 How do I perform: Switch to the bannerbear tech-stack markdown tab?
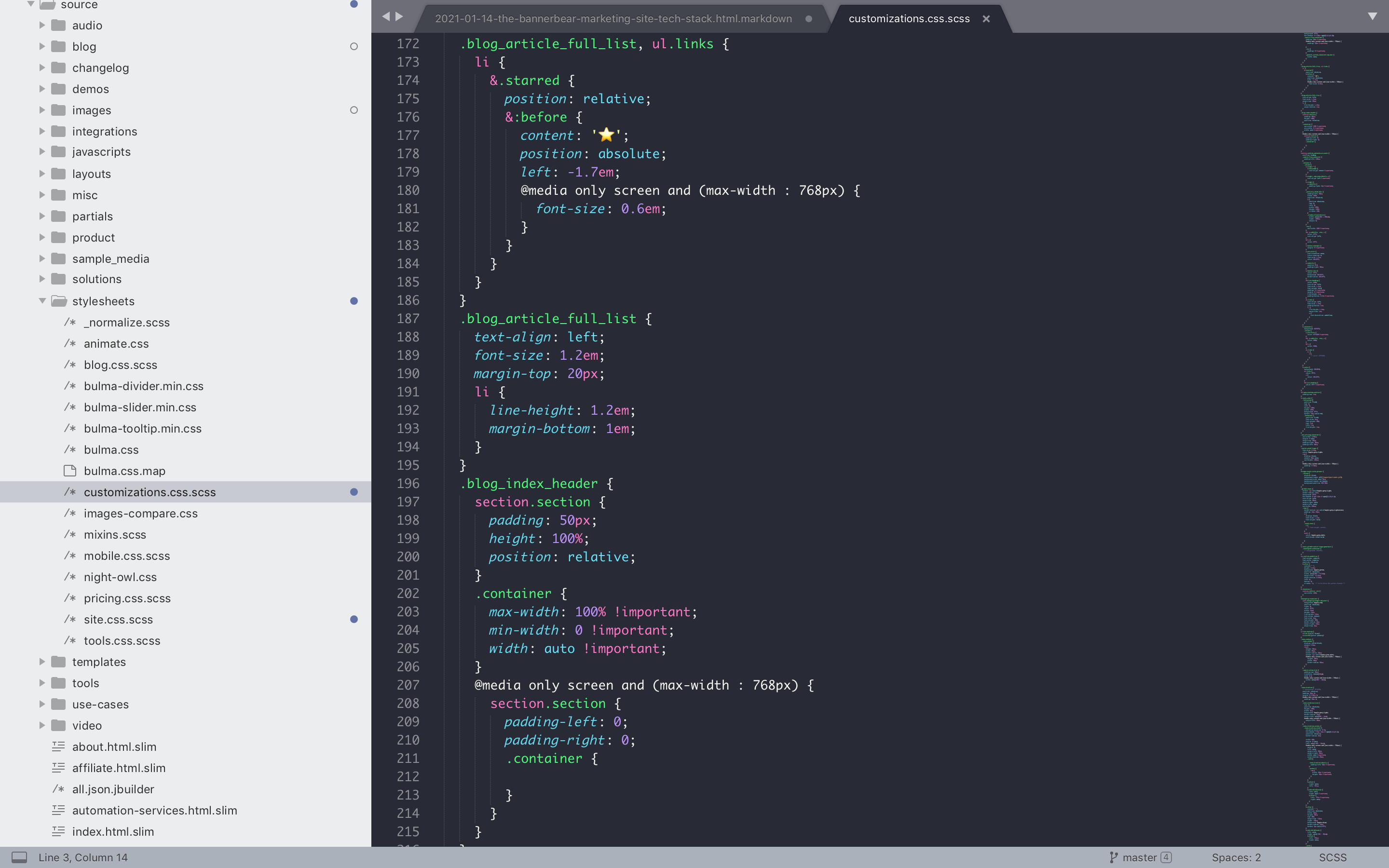coord(613,19)
